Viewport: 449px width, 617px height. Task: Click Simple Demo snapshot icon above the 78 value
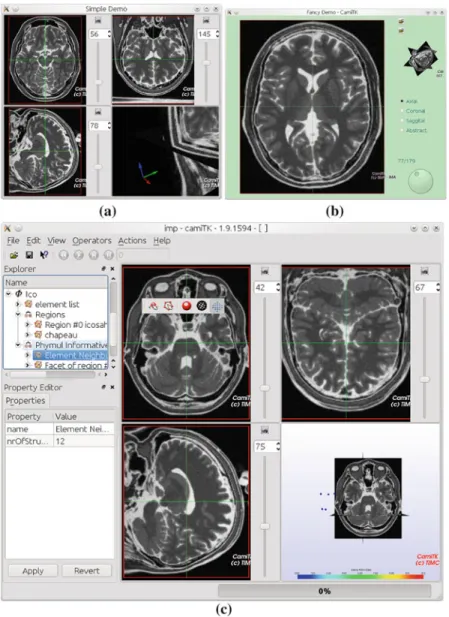(98, 112)
